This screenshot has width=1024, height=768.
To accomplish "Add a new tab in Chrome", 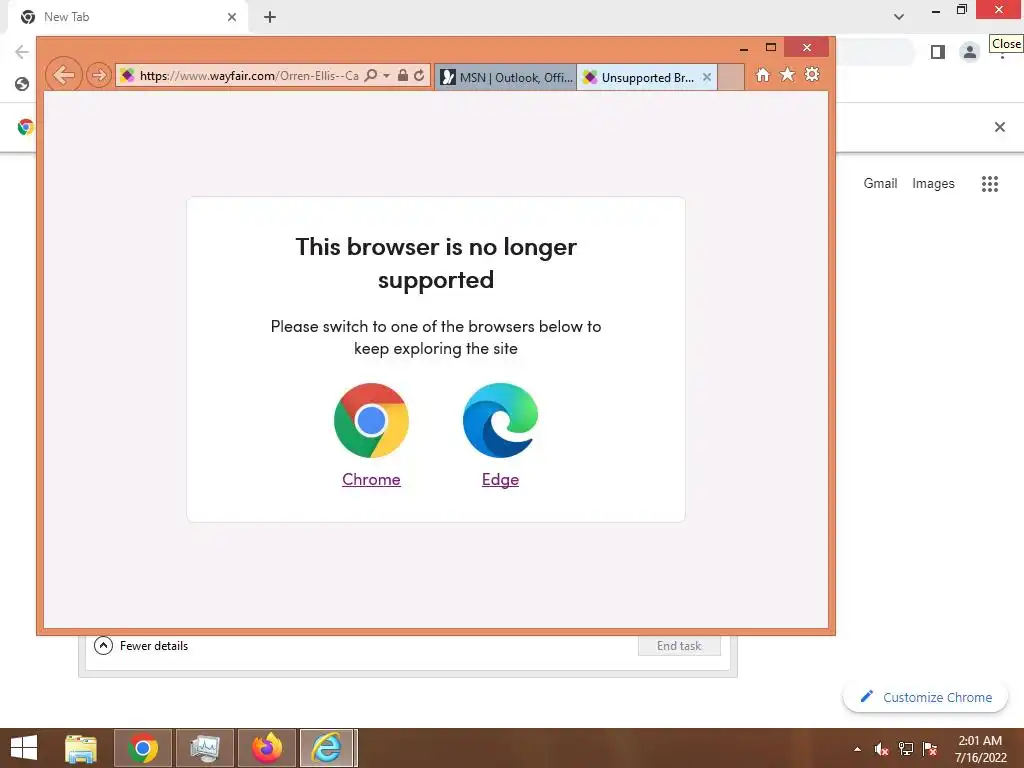I will pyautogui.click(x=270, y=17).
